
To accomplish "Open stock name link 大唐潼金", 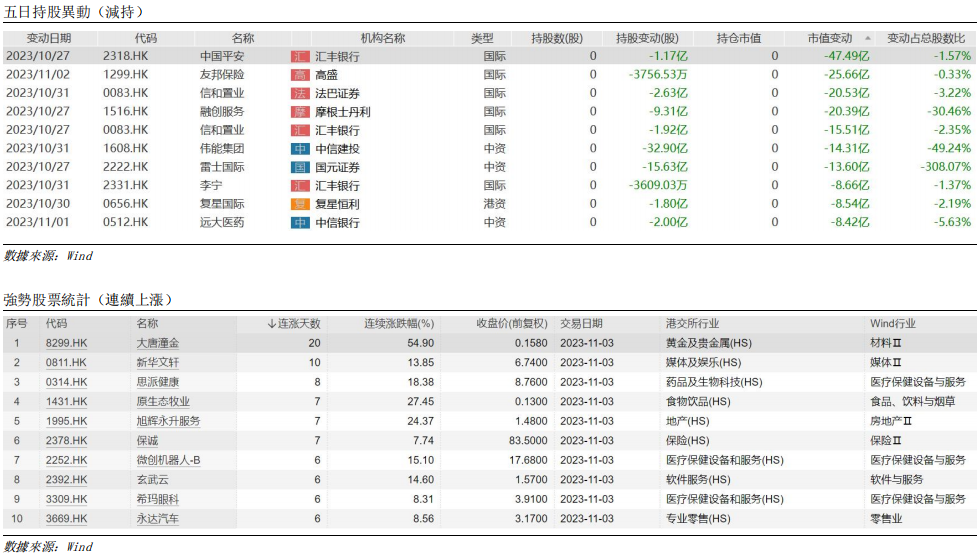I will [158, 343].
